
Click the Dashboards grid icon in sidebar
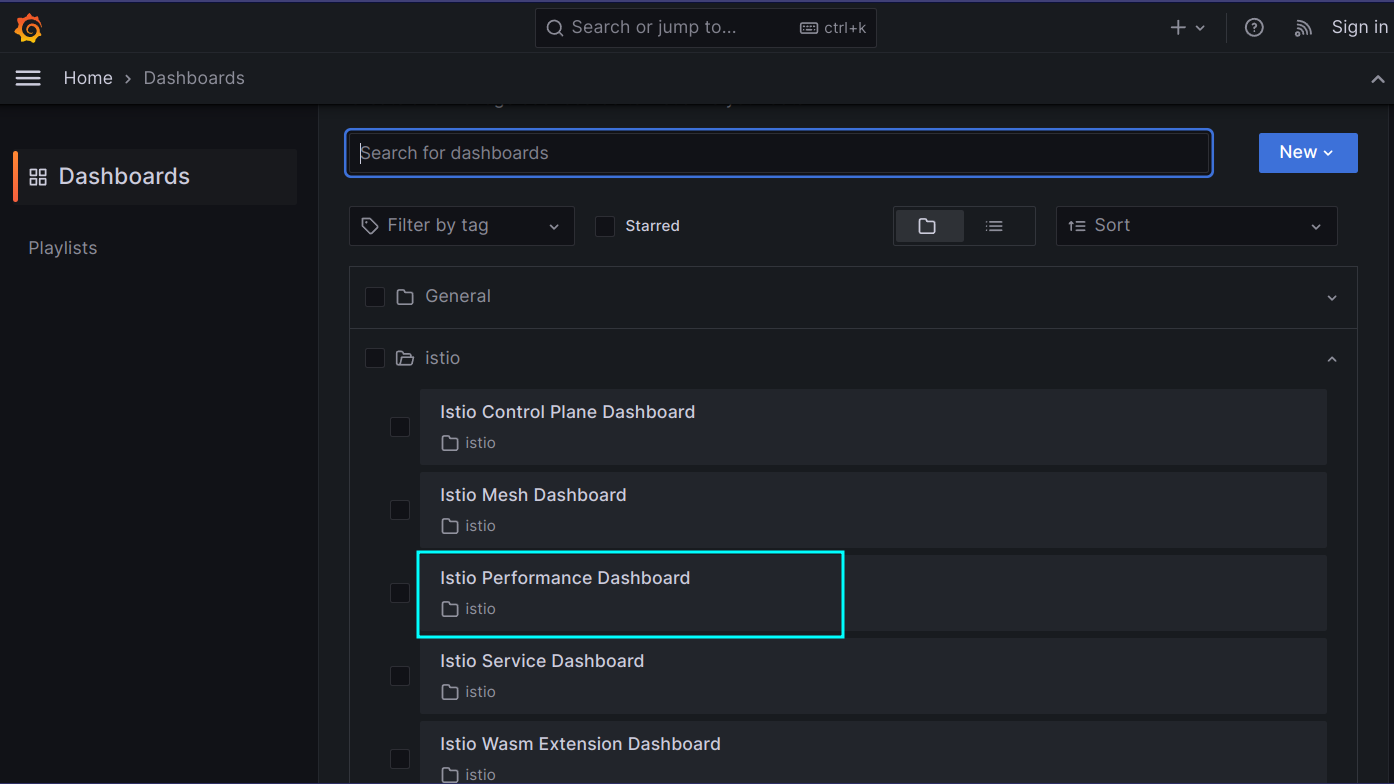click(38, 177)
